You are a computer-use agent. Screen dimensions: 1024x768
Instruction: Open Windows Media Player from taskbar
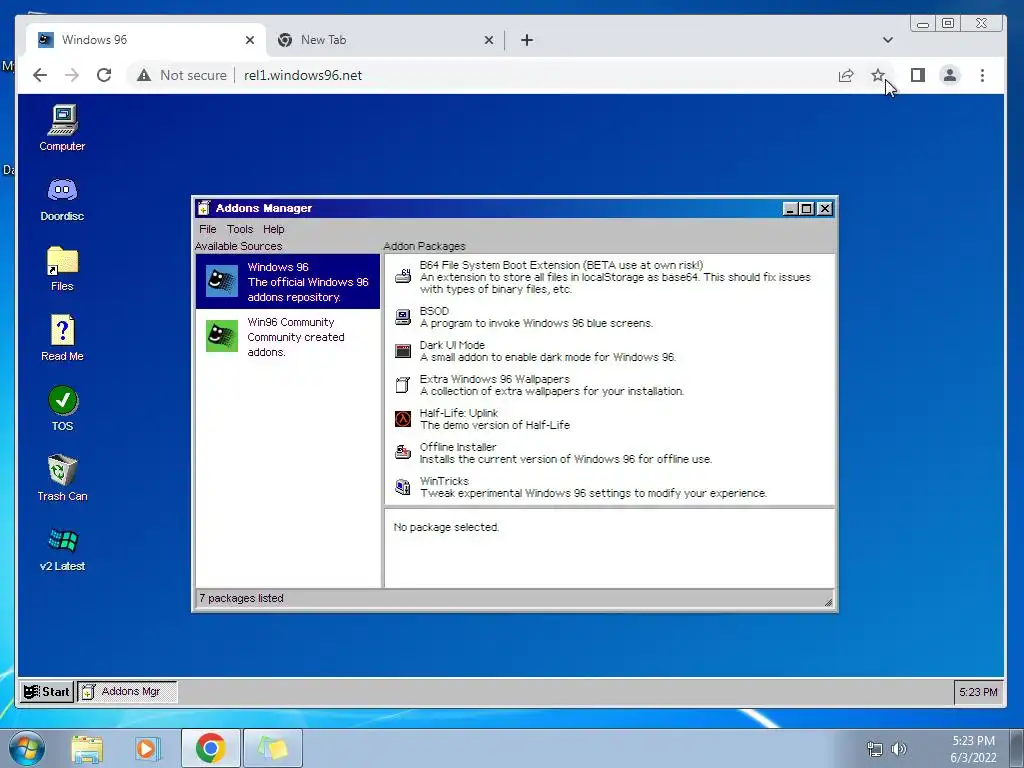(148, 748)
